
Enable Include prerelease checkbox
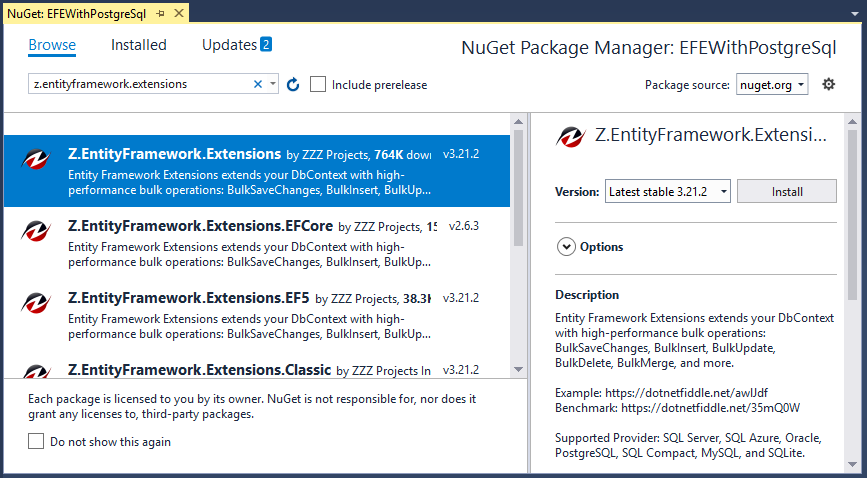(318, 85)
